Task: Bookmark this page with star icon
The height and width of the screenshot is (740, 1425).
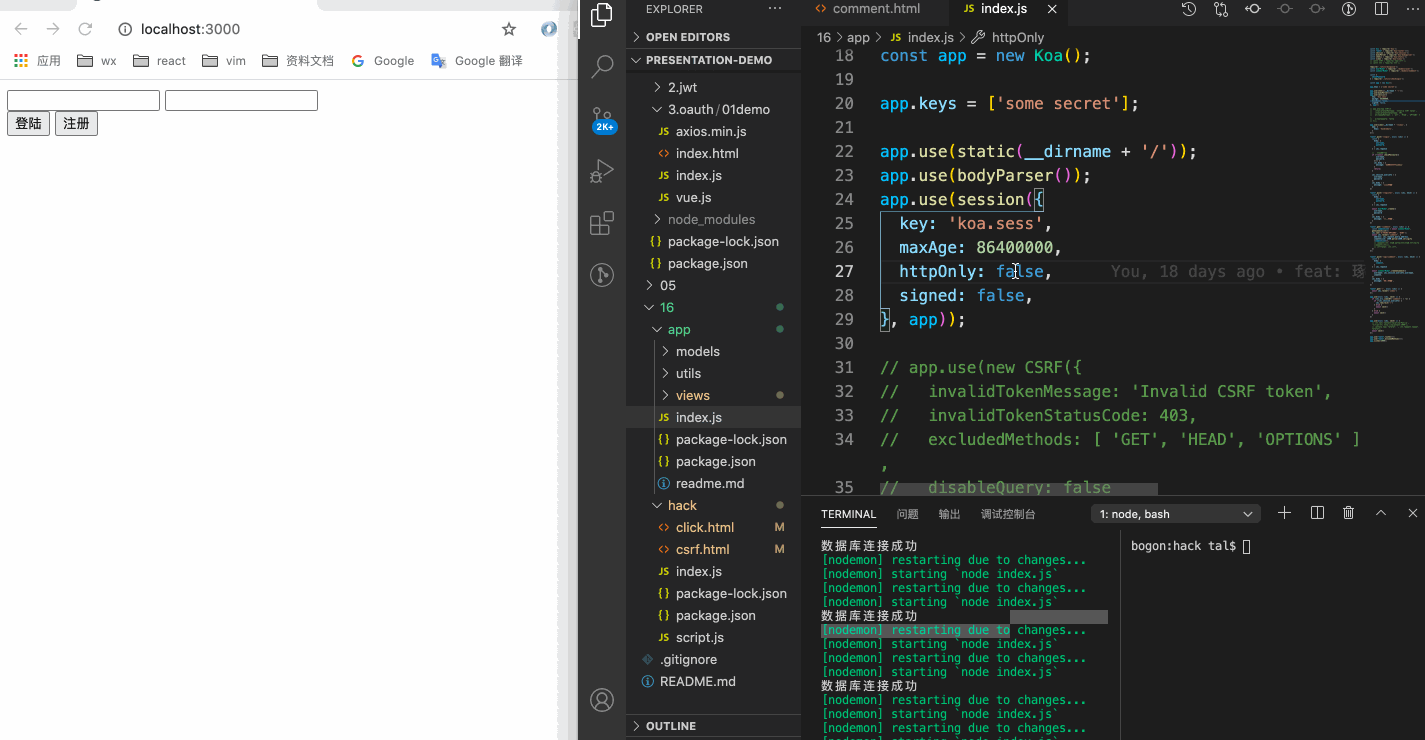Action: click(509, 29)
